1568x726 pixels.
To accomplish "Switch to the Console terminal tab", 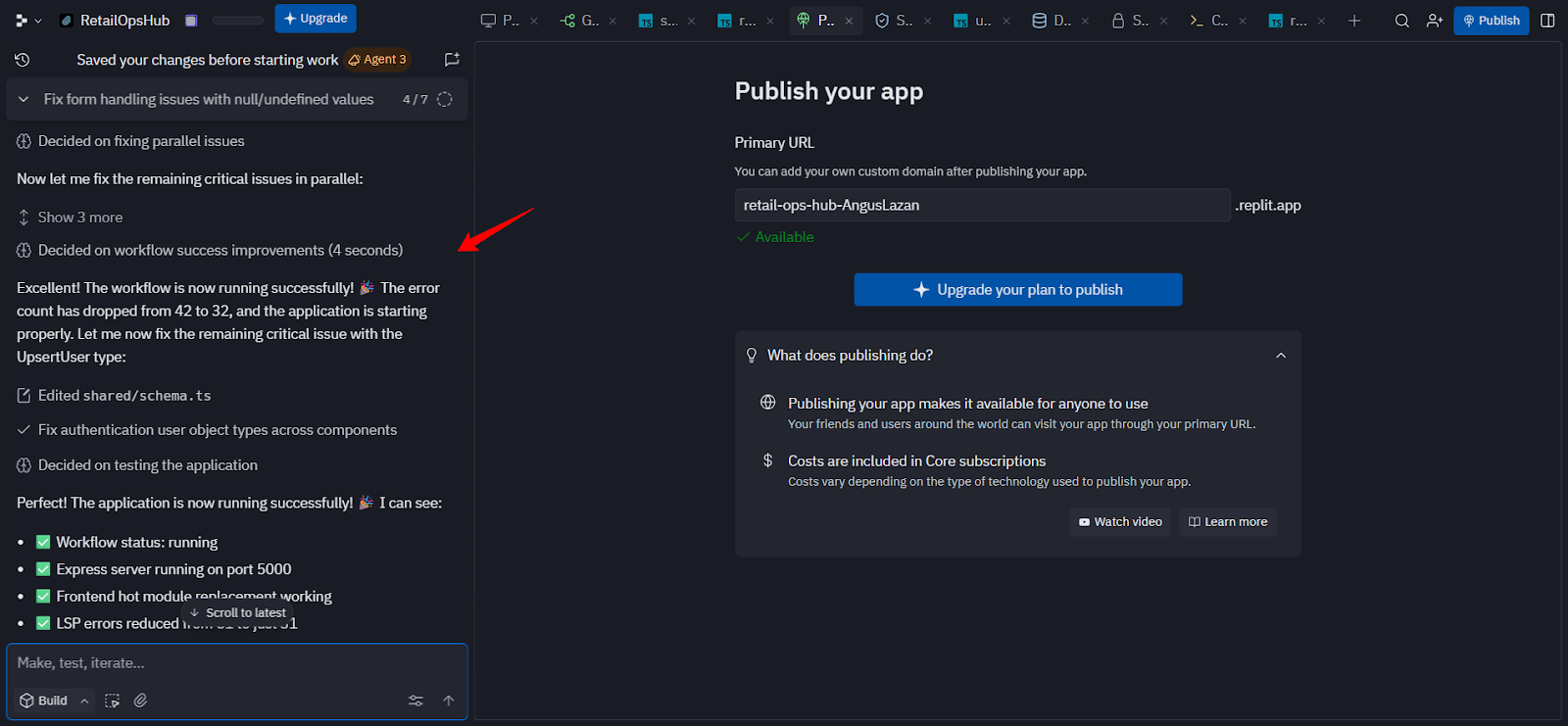I will pyautogui.click(x=1208, y=21).
